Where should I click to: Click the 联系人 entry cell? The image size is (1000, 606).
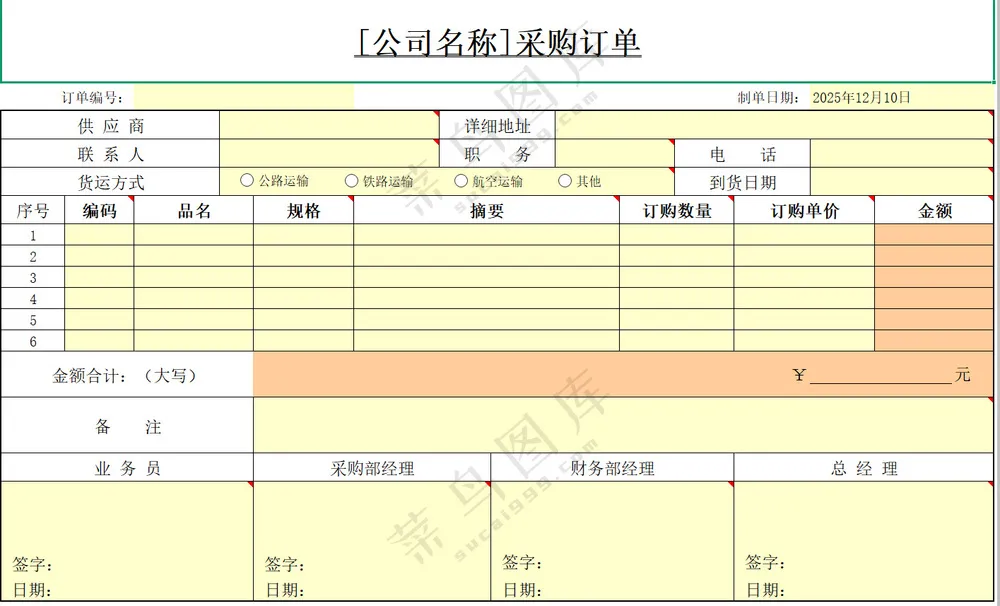click(x=330, y=153)
